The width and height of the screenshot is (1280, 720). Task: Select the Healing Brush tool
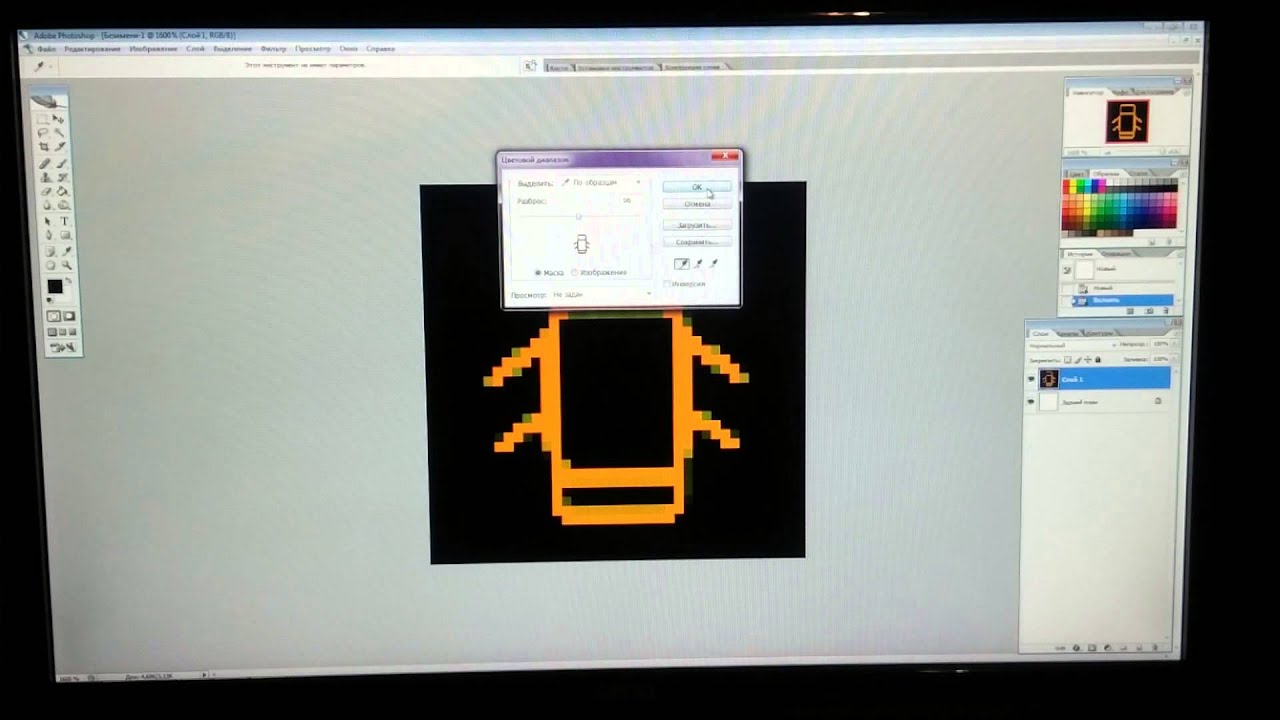pos(45,163)
